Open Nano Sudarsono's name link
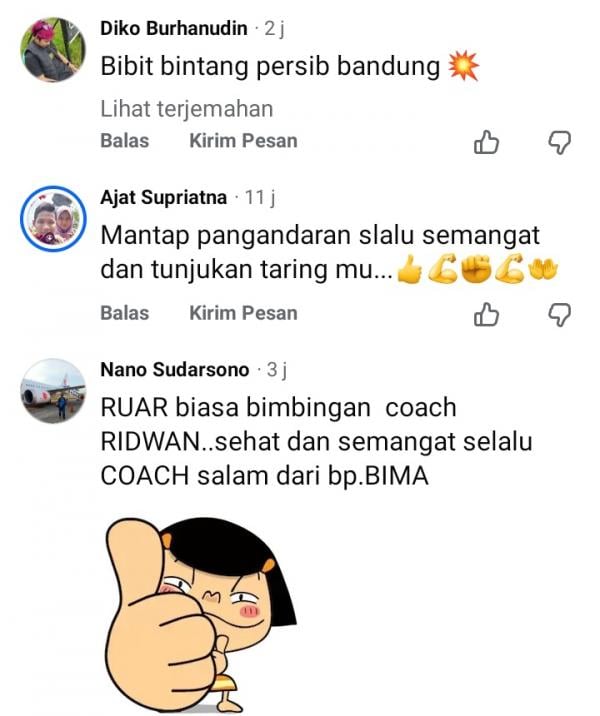Image resolution: width=600 pixels, height=716 pixels. (x=175, y=369)
